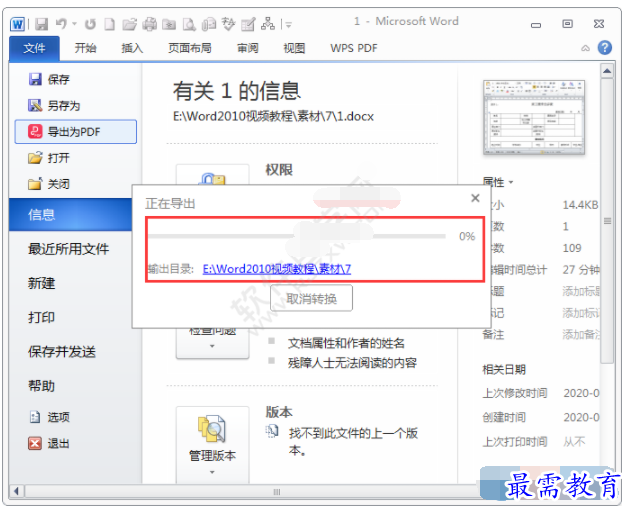Open the output directory link E:\Word2010视频教程\素材\7
The height and width of the screenshot is (517, 629).
[x=277, y=269]
